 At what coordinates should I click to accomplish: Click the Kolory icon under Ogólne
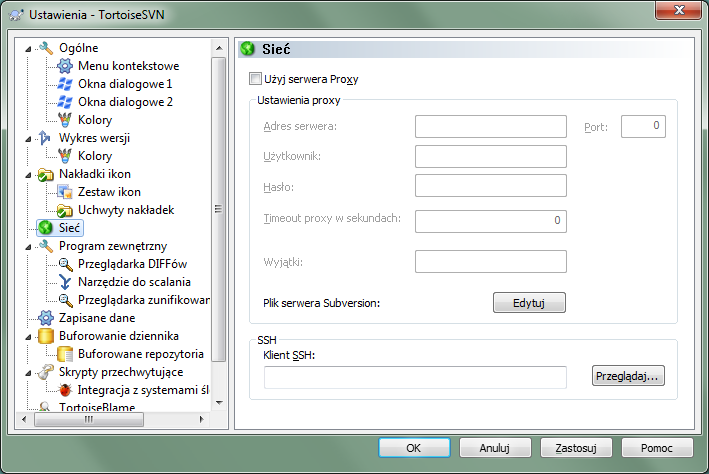click(65, 120)
